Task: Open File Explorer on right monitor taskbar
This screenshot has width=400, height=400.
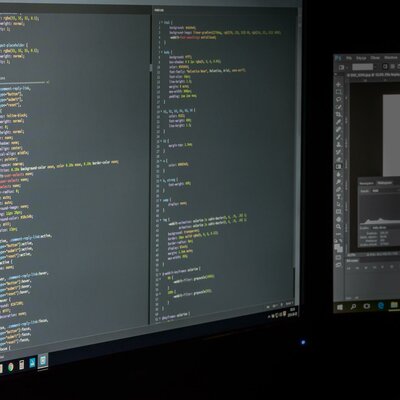Action: coord(394,305)
